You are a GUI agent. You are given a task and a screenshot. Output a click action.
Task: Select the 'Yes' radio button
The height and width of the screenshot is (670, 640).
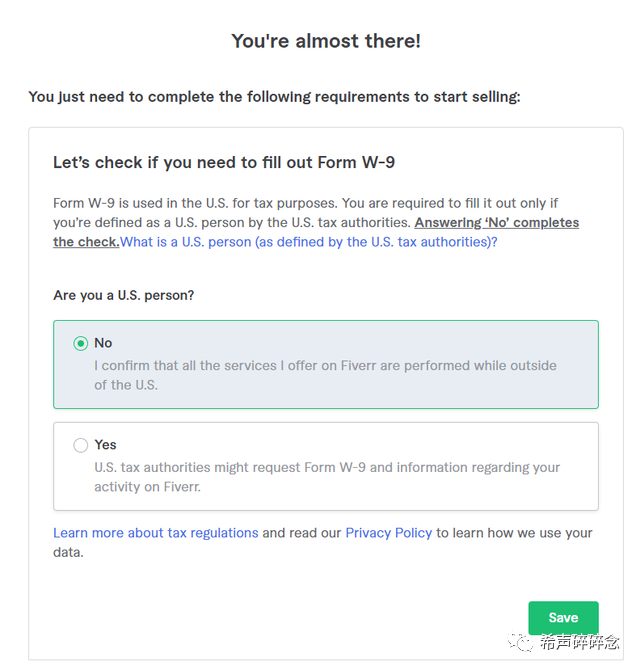click(x=81, y=445)
